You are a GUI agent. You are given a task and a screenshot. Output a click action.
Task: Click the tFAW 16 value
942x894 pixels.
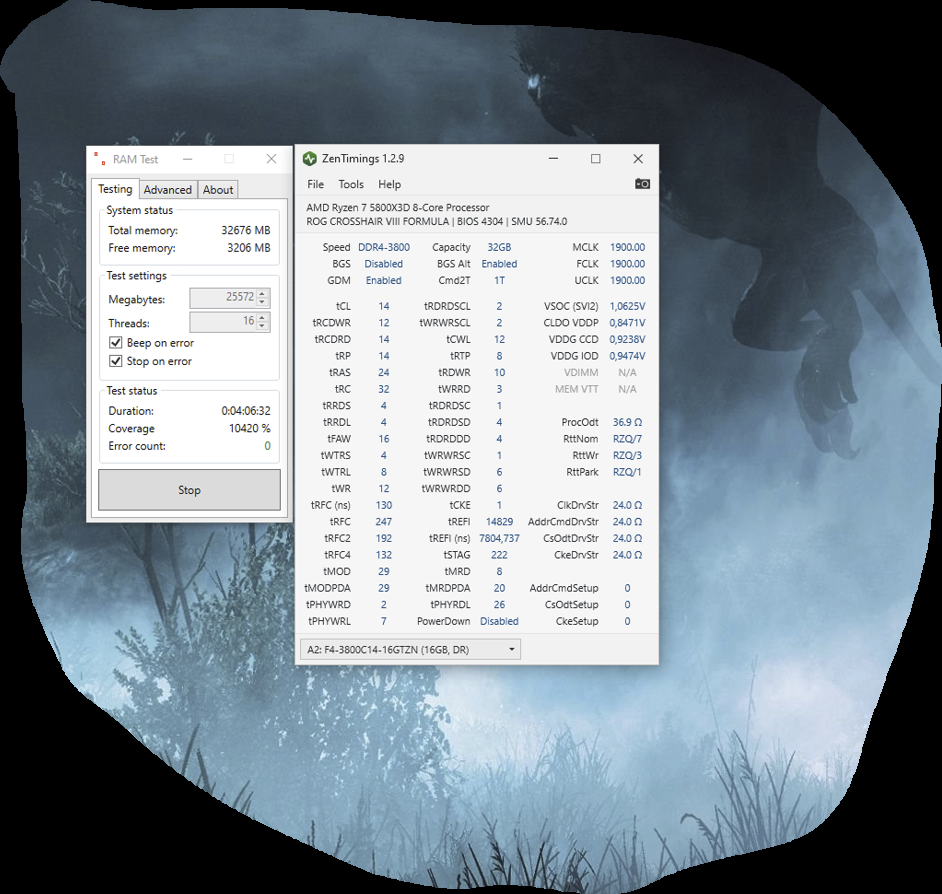pos(384,439)
